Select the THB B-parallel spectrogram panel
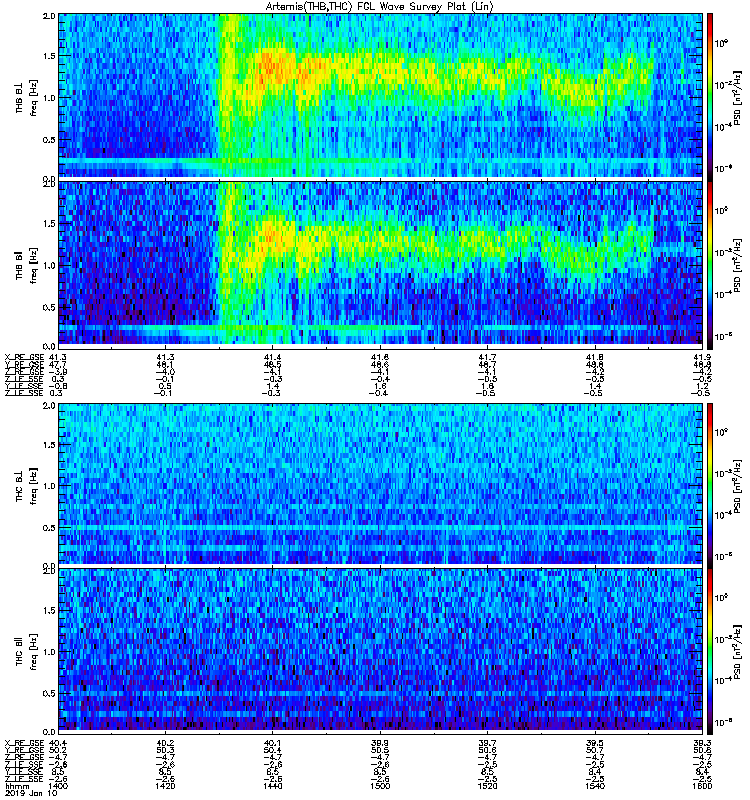The image size is (750, 800). coord(381,263)
